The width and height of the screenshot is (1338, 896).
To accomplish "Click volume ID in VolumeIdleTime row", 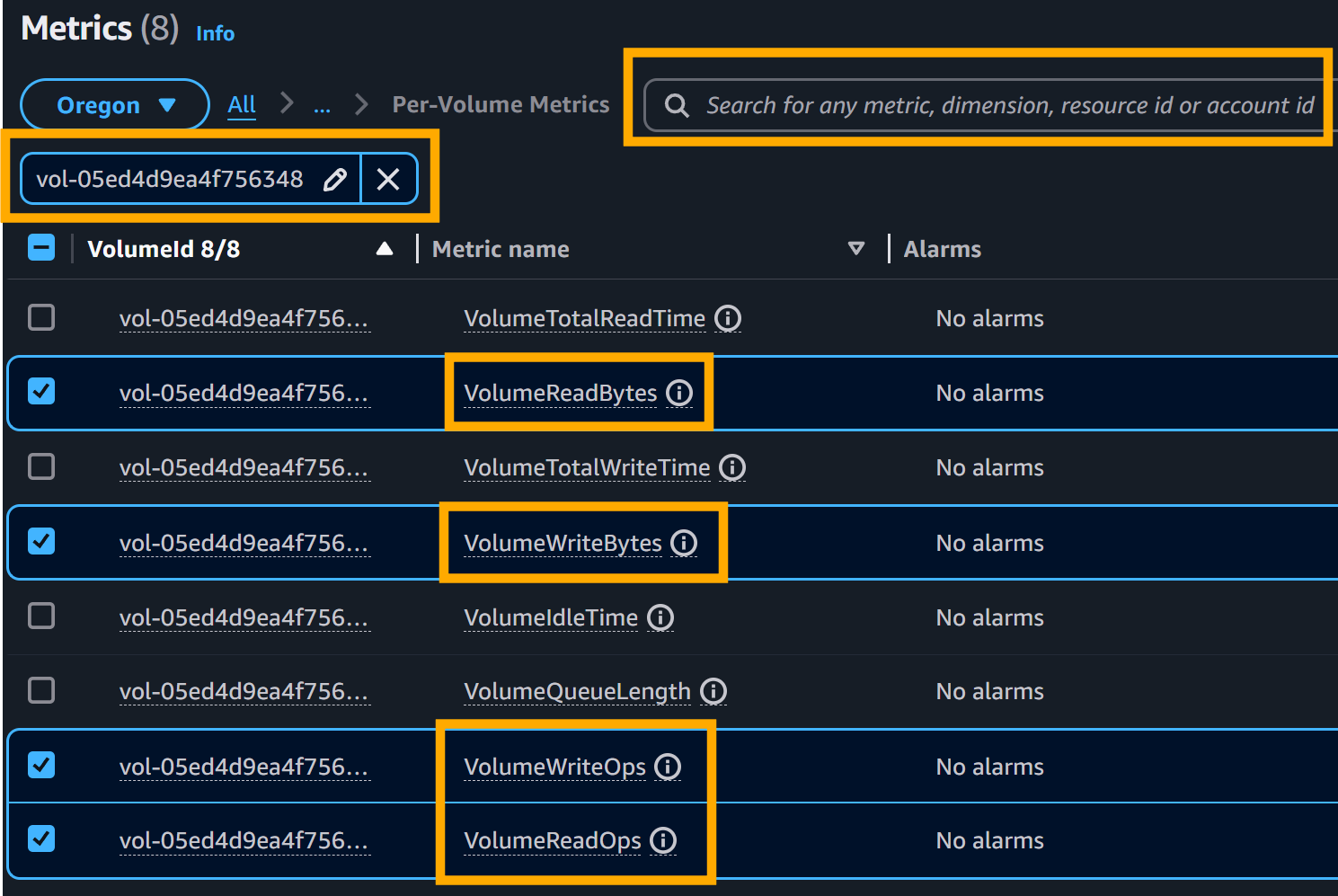I will click(x=244, y=617).
